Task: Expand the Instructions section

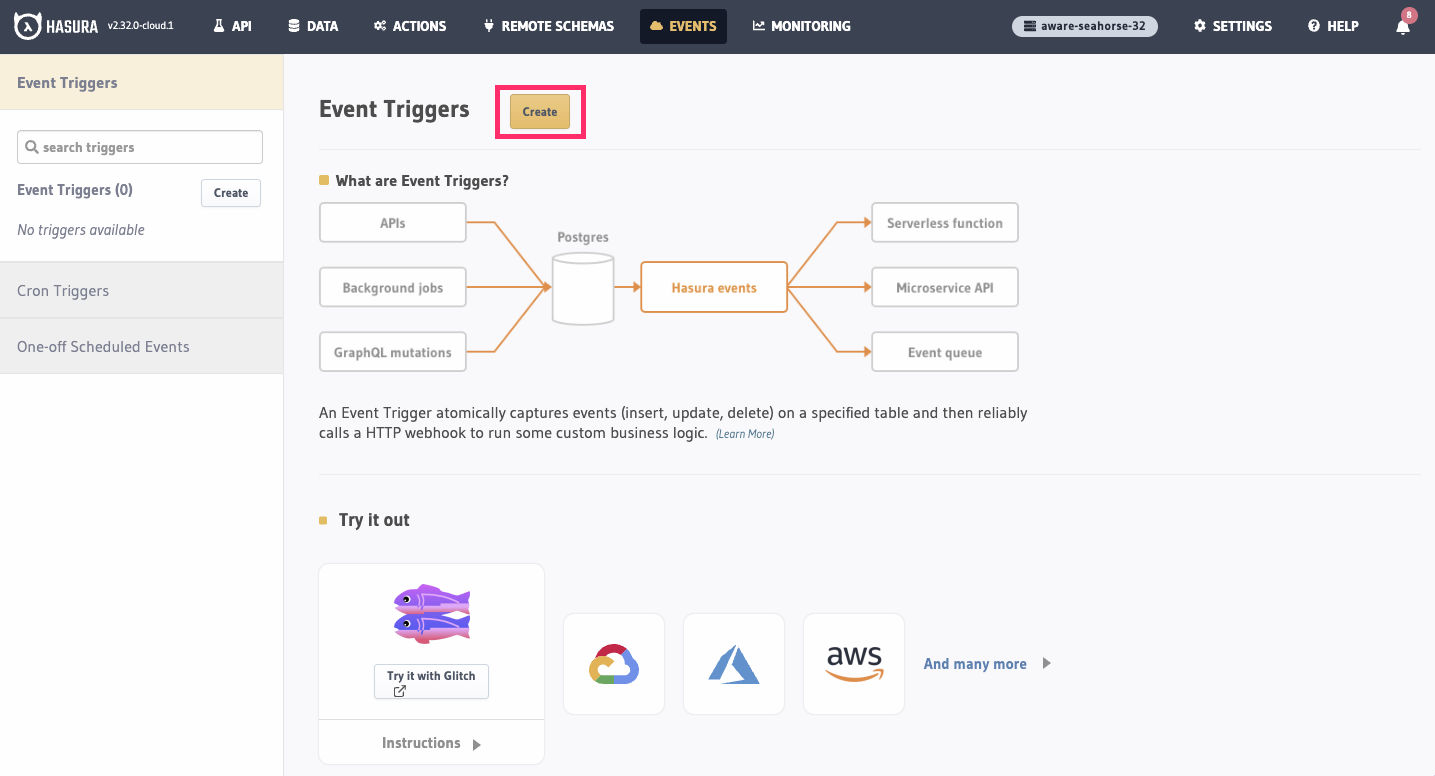Action: pyautogui.click(x=431, y=743)
